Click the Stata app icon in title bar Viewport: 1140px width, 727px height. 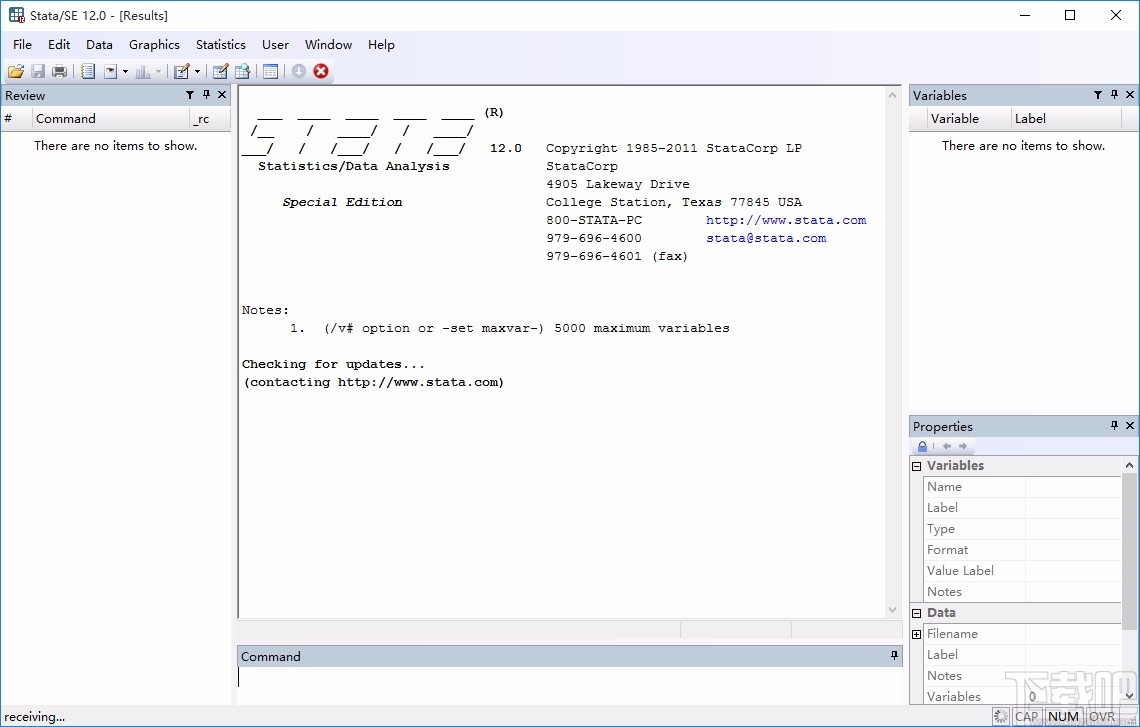point(16,15)
